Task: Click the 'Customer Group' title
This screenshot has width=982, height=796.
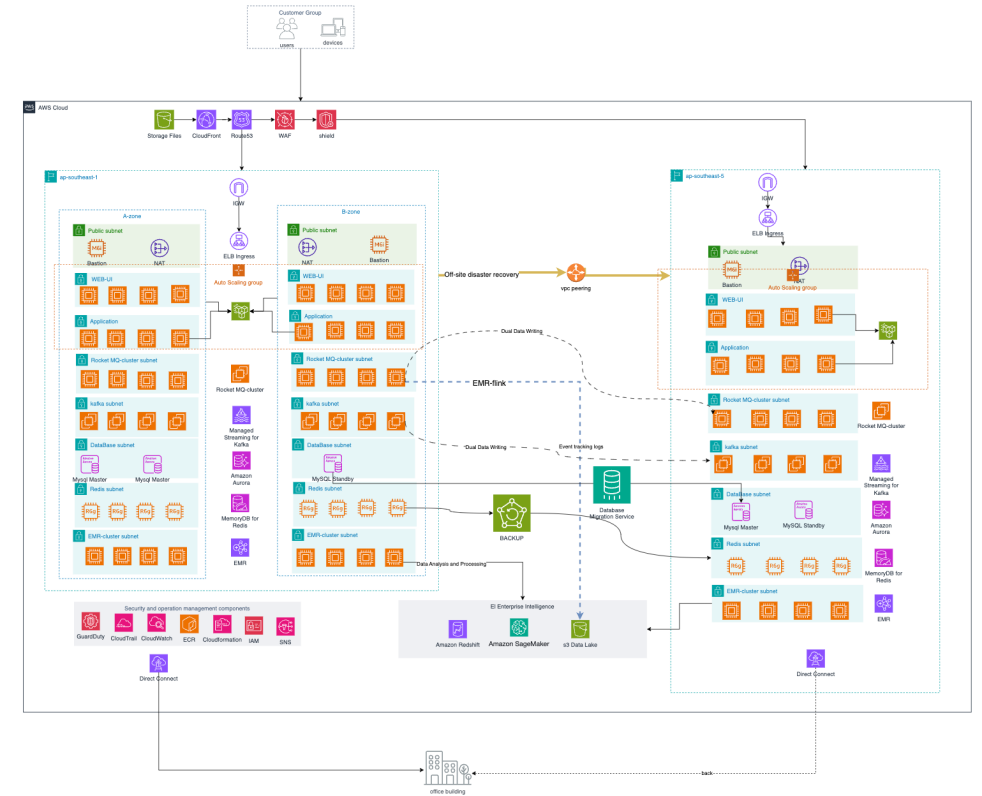Action: [300, 13]
